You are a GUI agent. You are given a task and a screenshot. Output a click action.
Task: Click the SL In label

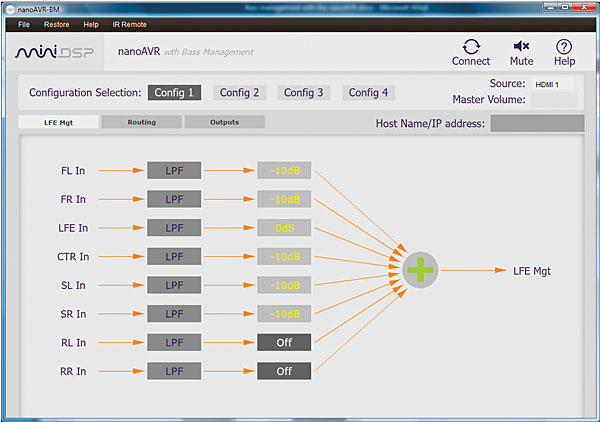pos(73,285)
